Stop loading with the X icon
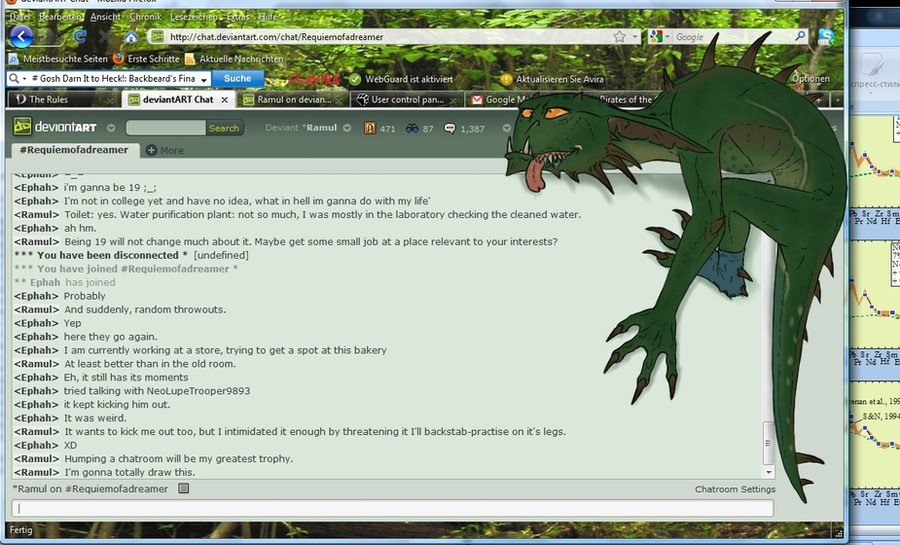This screenshot has height=545, width=900. point(104,37)
